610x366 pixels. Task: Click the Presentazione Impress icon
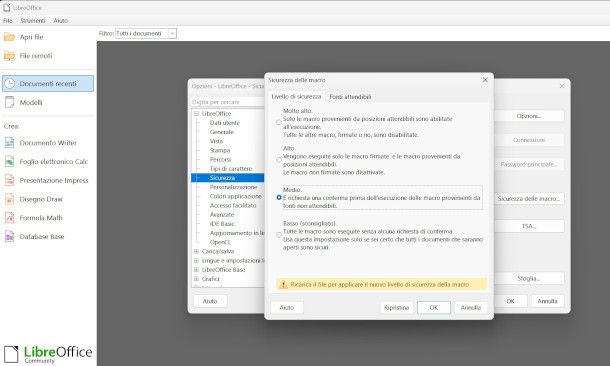tap(9, 180)
